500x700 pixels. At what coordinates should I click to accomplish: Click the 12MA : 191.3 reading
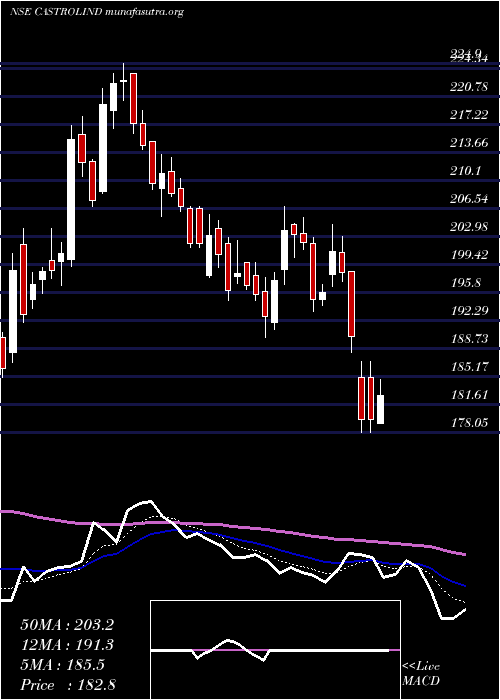[67, 645]
